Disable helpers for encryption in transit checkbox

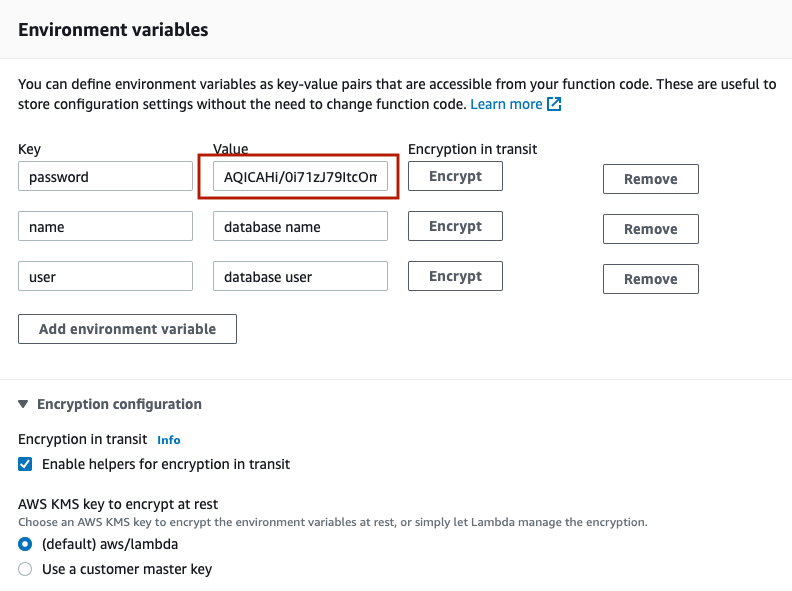pos(25,464)
